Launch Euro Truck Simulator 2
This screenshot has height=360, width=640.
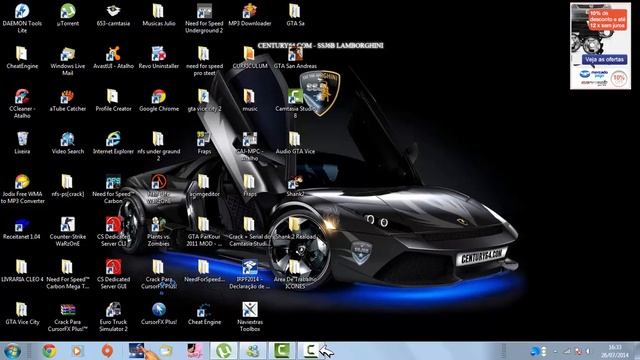[x=113, y=317]
